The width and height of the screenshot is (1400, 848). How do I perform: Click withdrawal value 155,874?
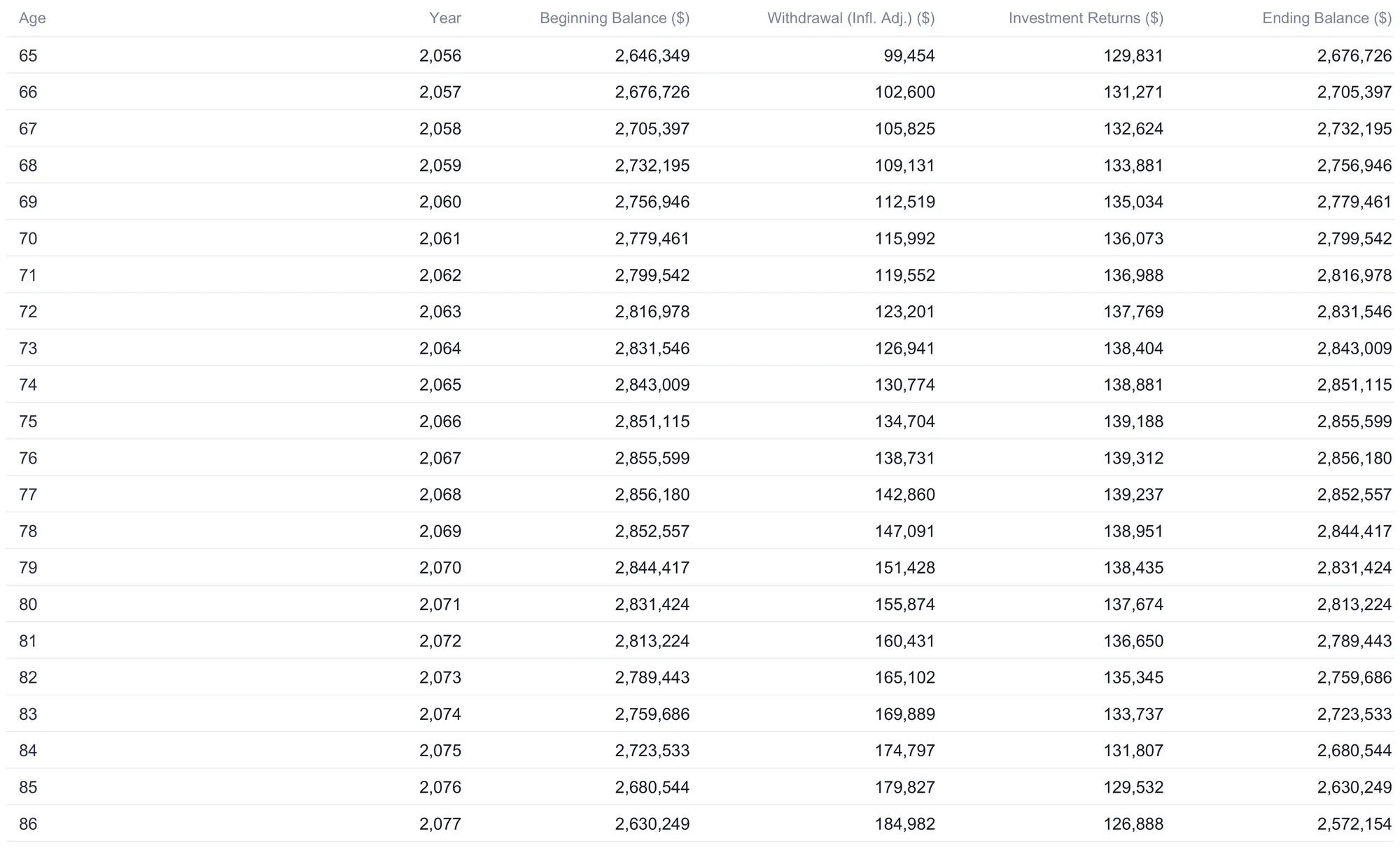tap(904, 604)
